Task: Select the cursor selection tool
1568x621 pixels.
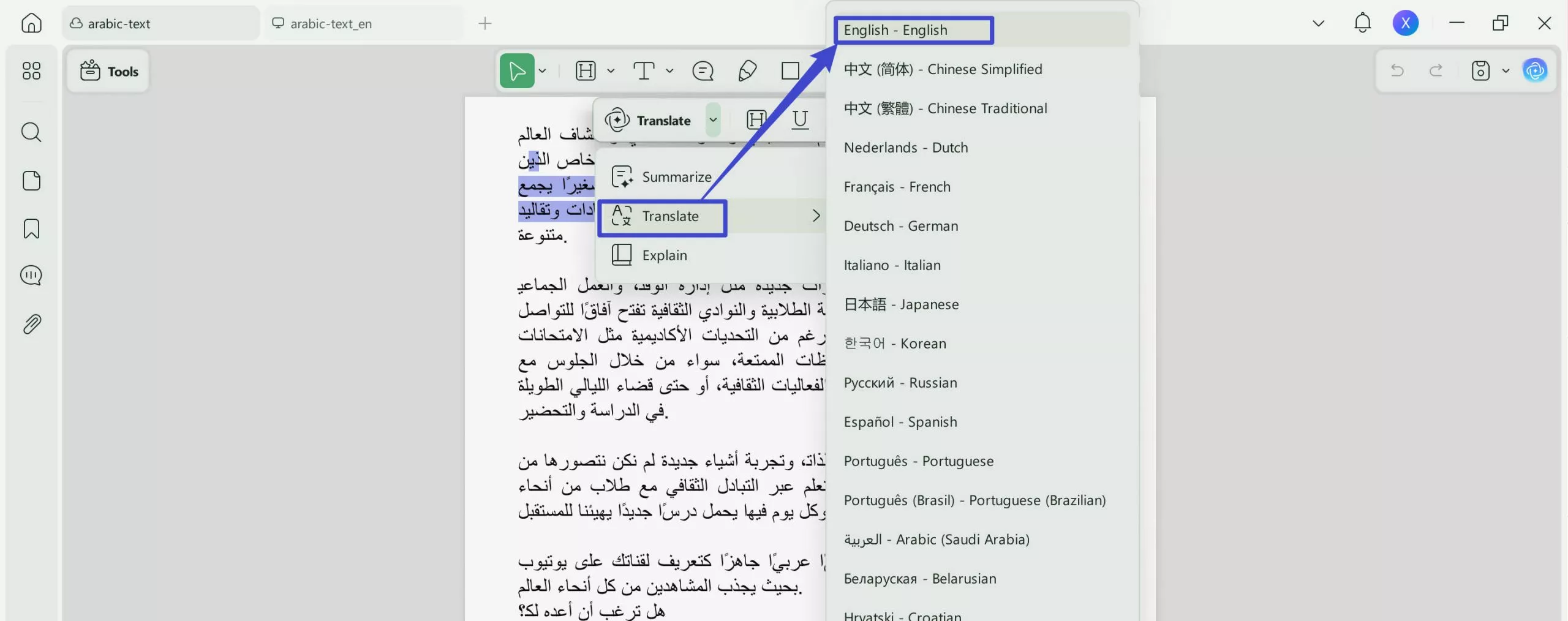Action: click(x=516, y=70)
